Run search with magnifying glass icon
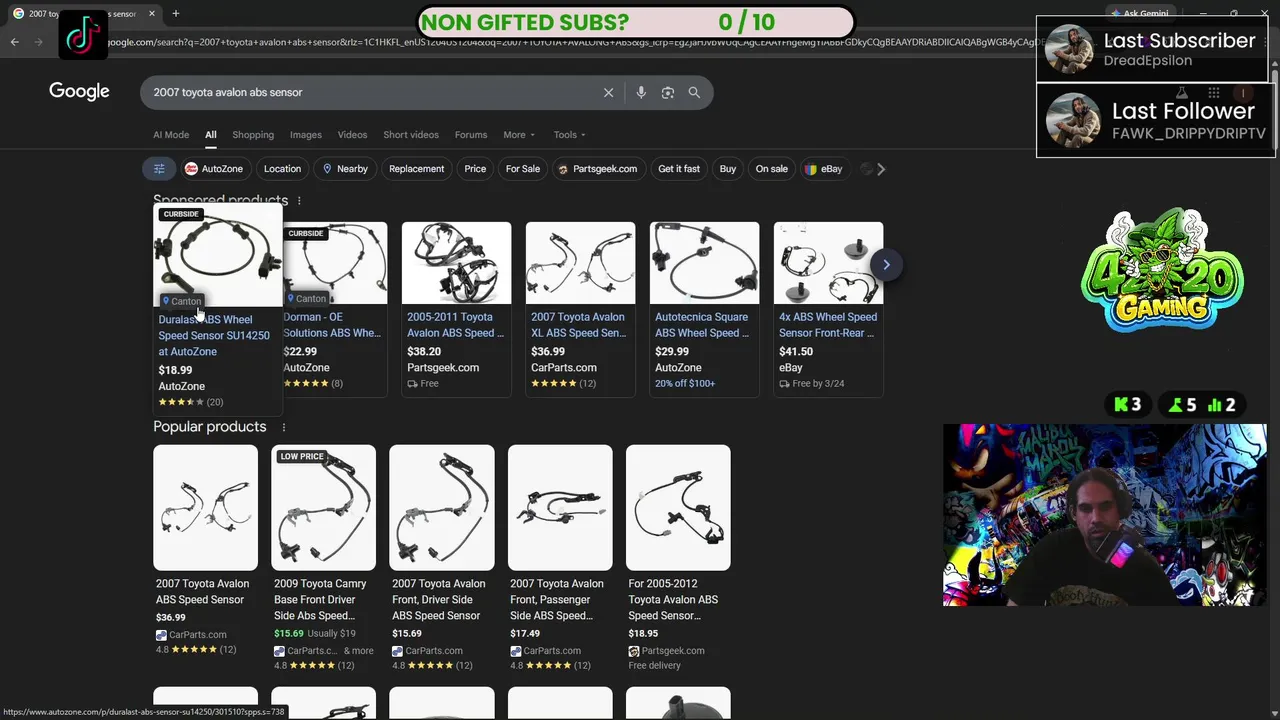This screenshot has width=1280, height=720. 694,92
